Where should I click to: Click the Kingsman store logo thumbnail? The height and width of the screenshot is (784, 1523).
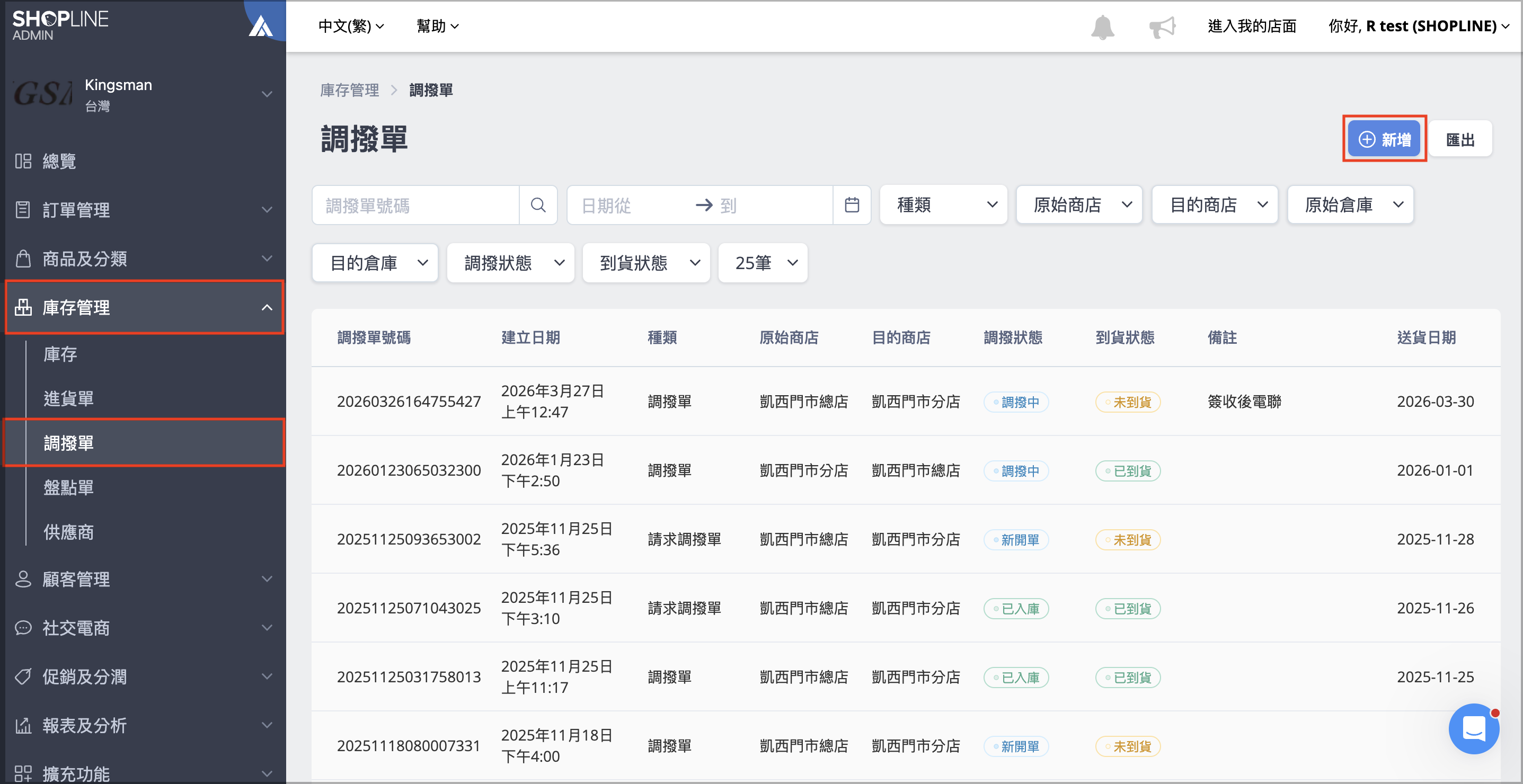pyautogui.click(x=42, y=93)
